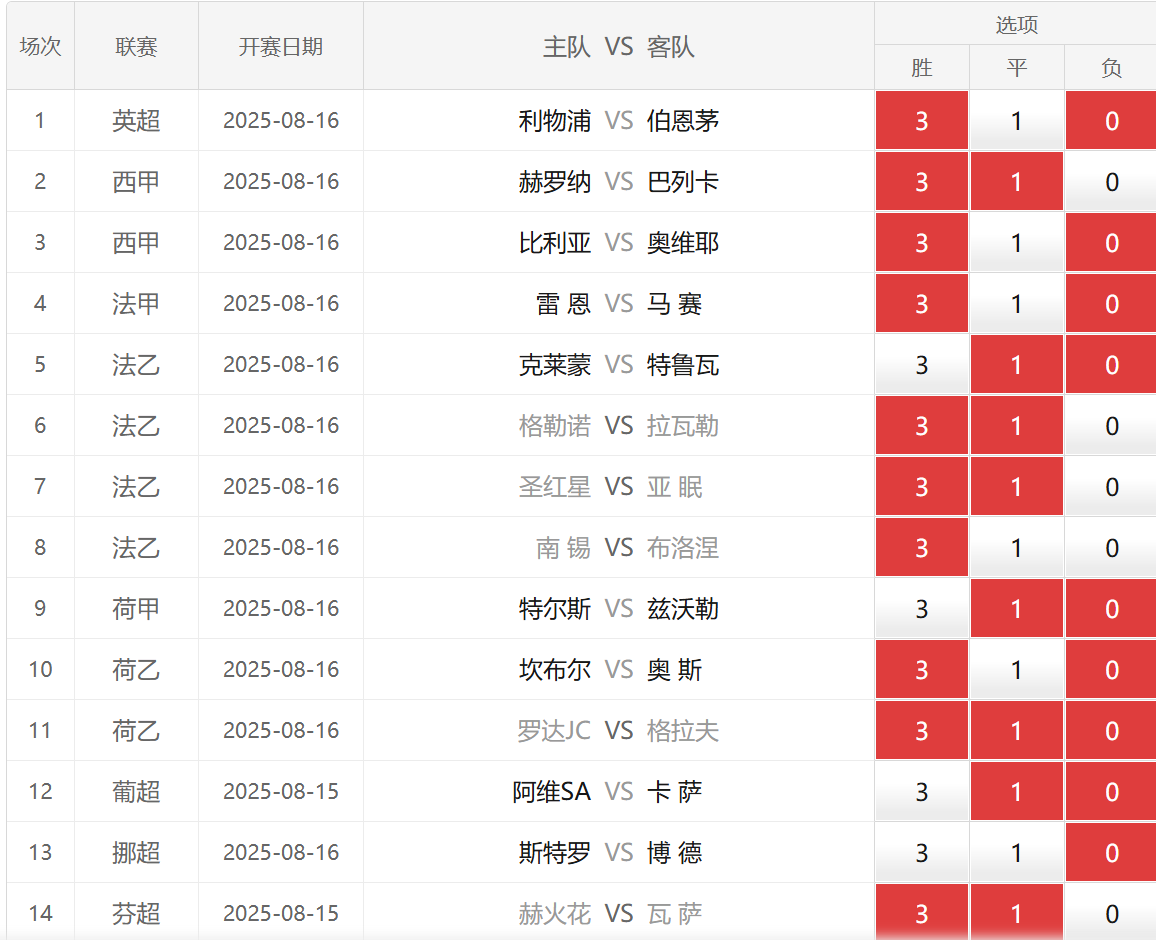The image size is (1156, 940).
Task: Toggle 平 (1) for 阿维SA VS 卡萨
Action: click(x=1017, y=792)
